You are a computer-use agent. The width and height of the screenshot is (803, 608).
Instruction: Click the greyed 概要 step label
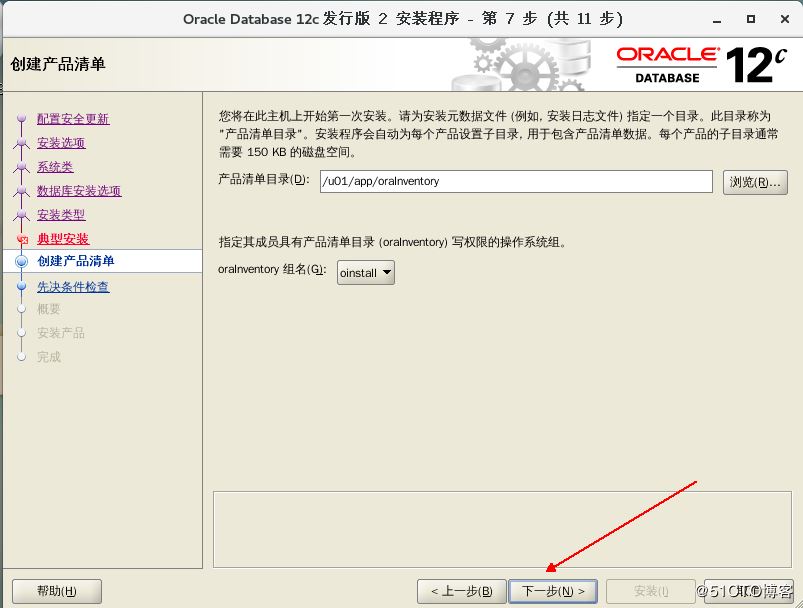tap(49, 309)
